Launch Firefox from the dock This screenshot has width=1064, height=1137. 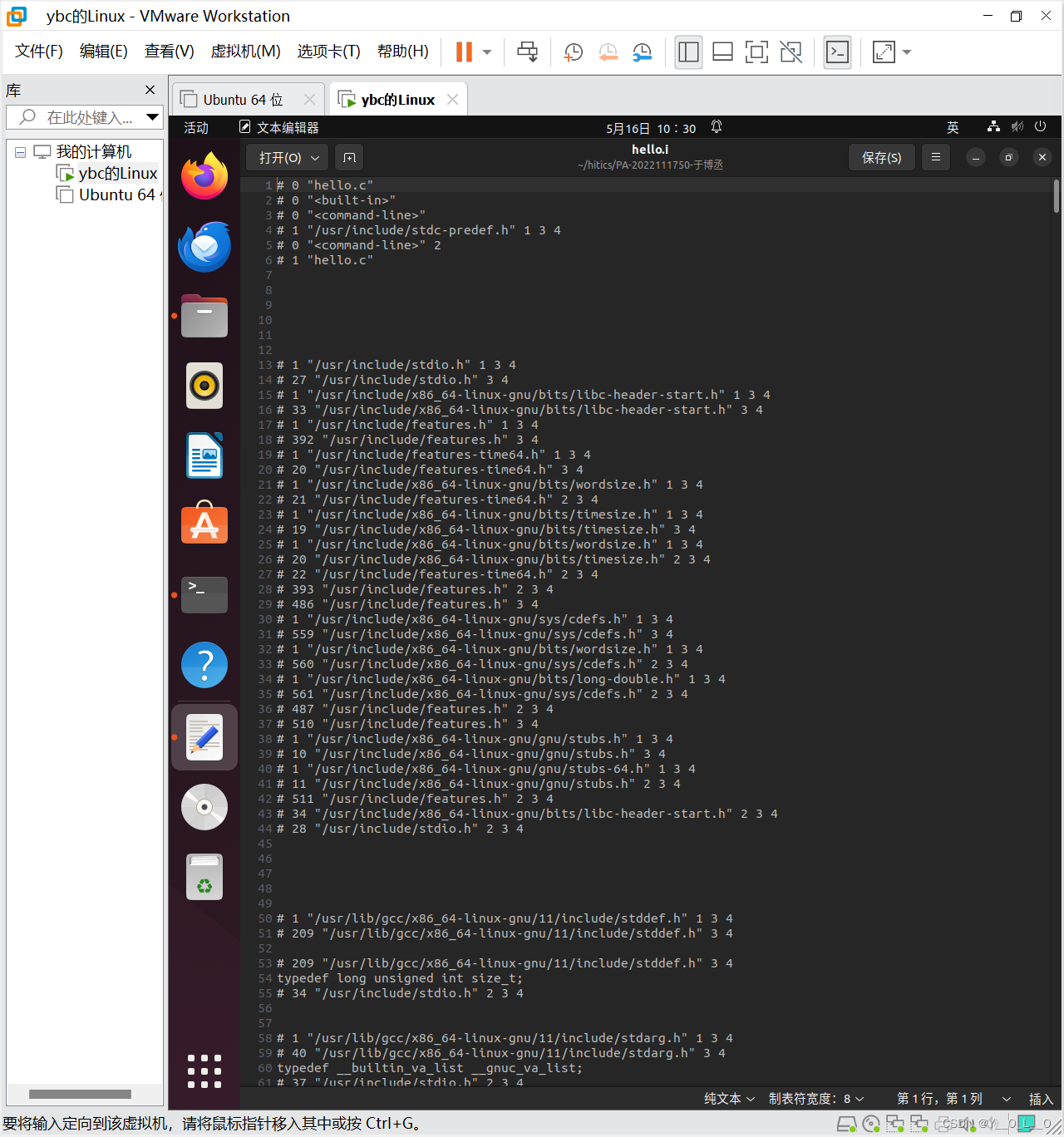click(x=204, y=175)
